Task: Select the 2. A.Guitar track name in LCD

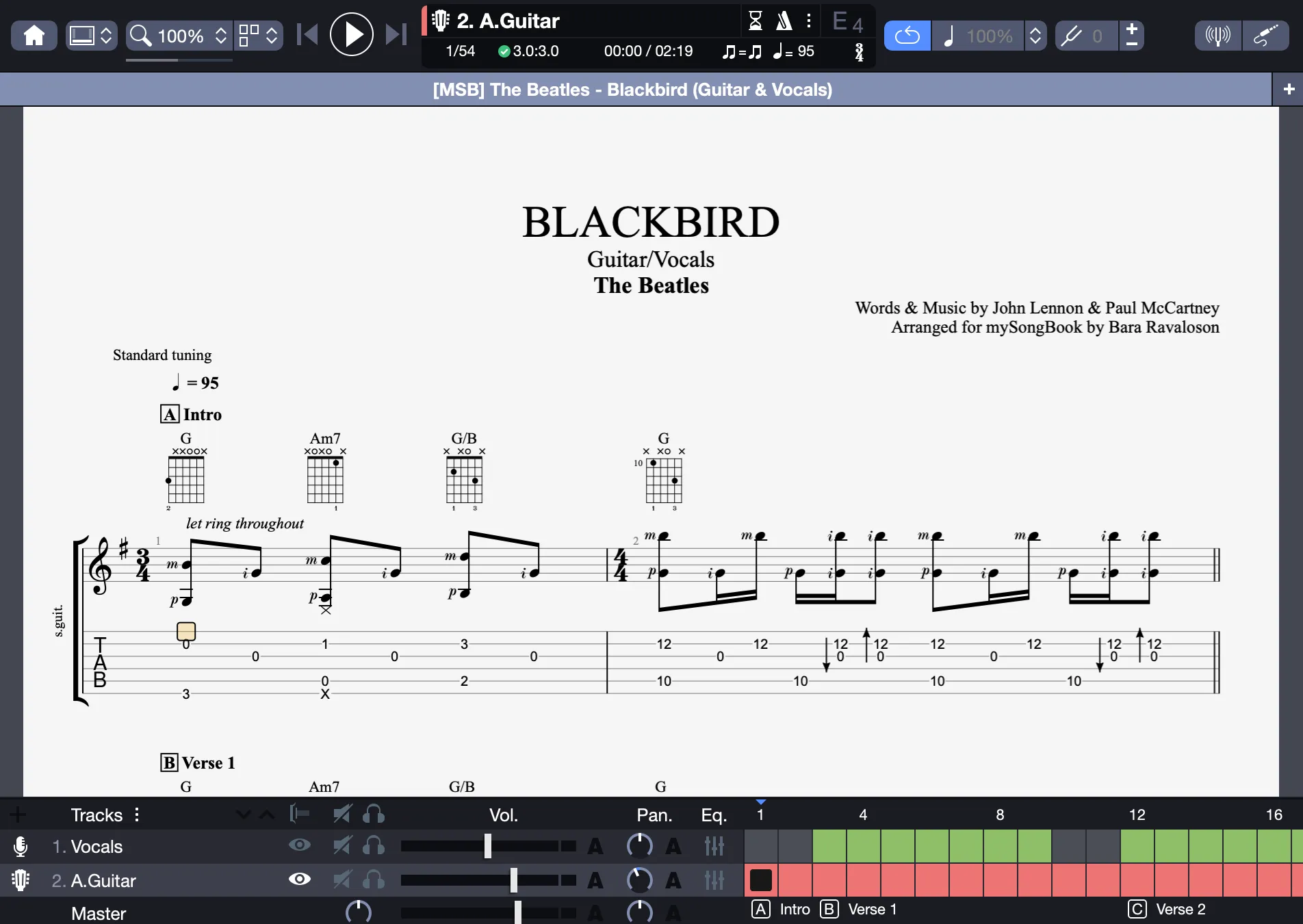Action: coord(508,21)
